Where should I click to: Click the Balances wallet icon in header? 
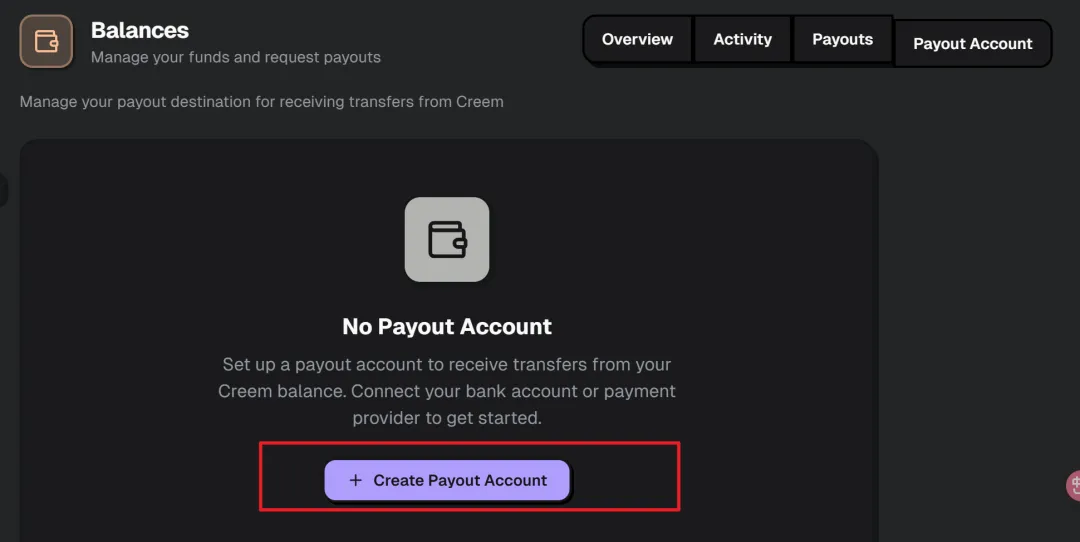pyautogui.click(x=46, y=42)
